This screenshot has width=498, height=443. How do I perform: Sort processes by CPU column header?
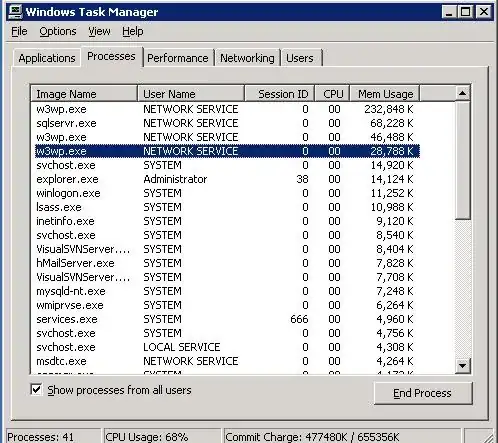point(333,94)
